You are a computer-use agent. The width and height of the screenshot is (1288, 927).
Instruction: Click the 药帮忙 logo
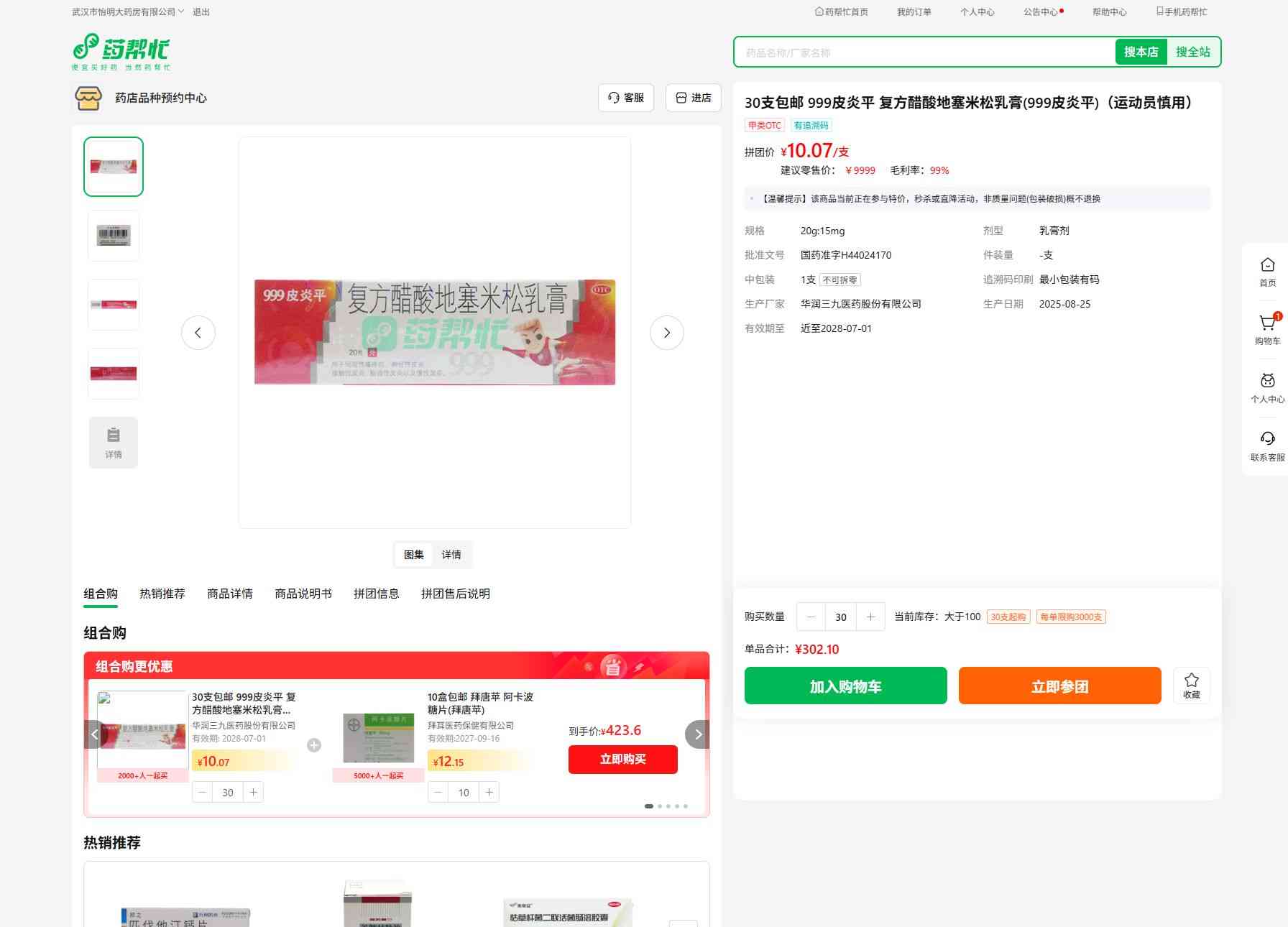pyautogui.click(x=121, y=52)
